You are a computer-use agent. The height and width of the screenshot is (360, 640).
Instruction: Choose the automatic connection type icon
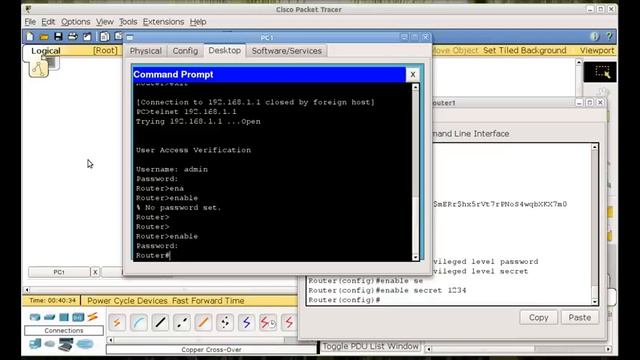tap(117, 322)
